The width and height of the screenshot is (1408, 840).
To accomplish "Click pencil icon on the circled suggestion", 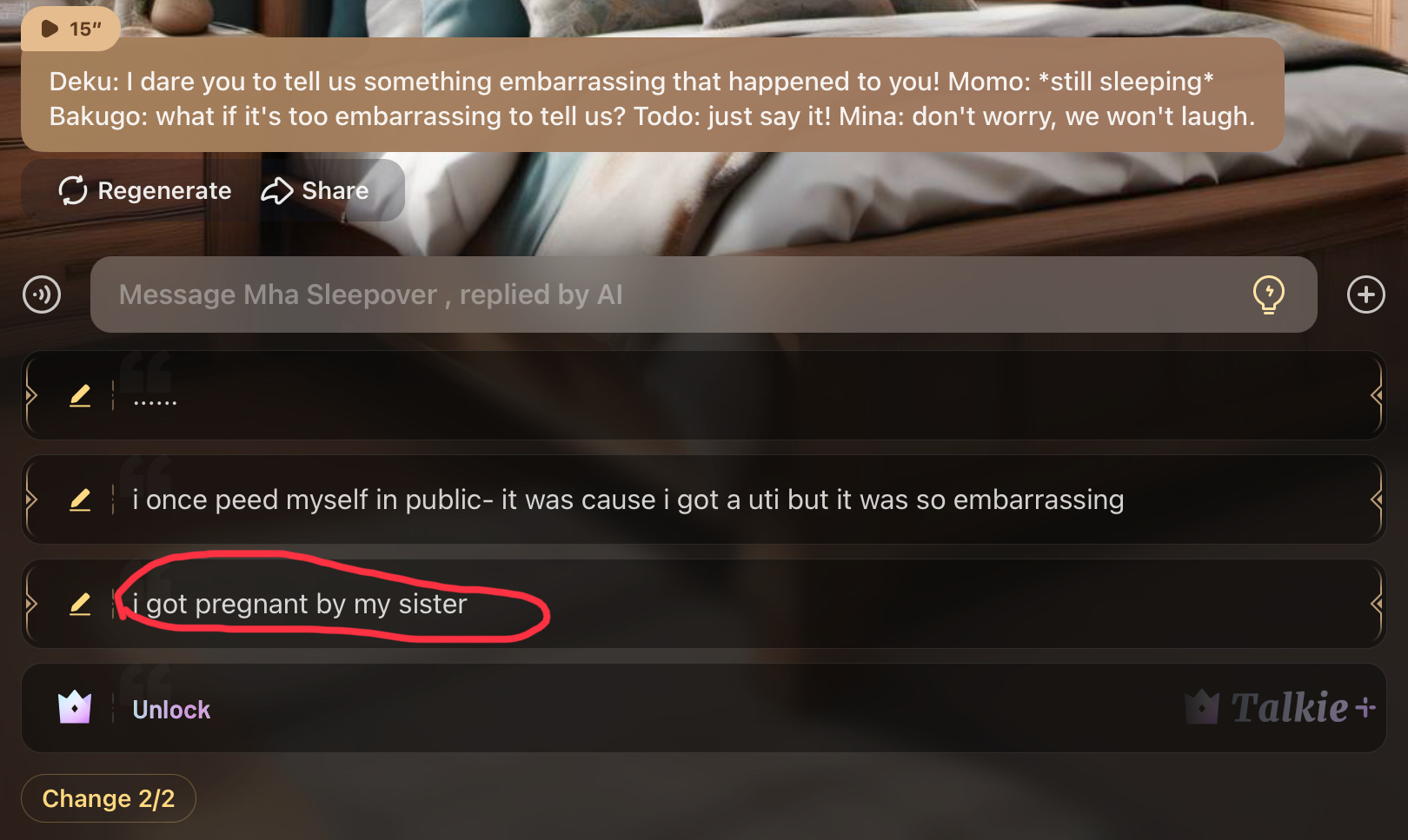I will [80, 604].
